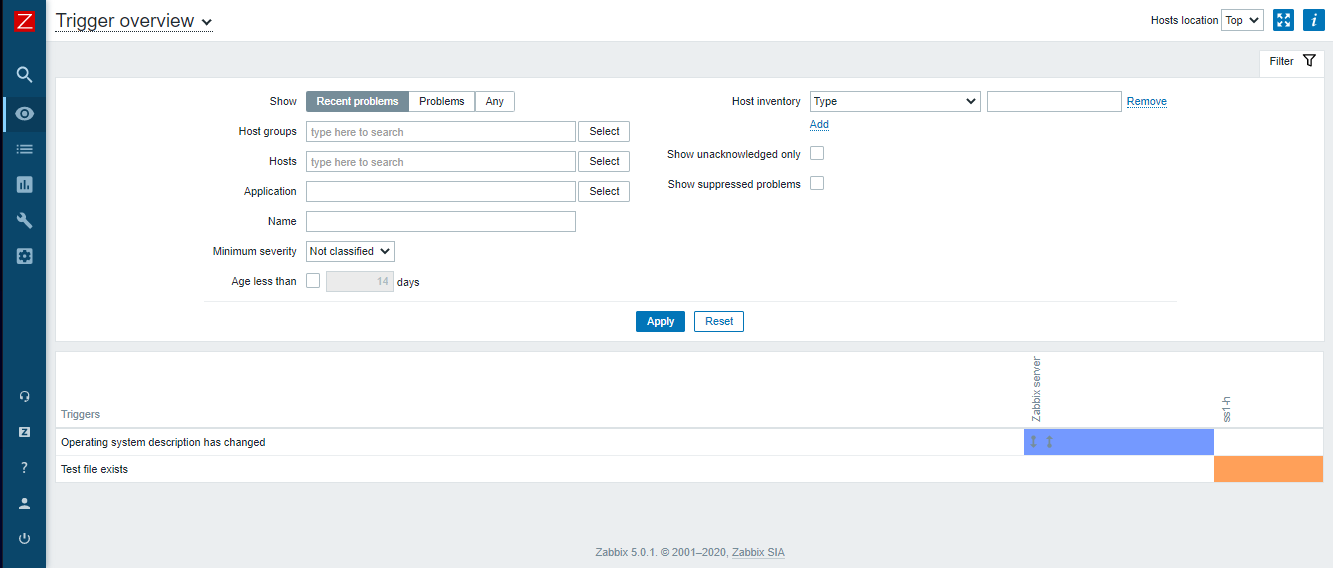Click the Share Z icon
1333x568 pixels.
pyautogui.click(x=25, y=432)
